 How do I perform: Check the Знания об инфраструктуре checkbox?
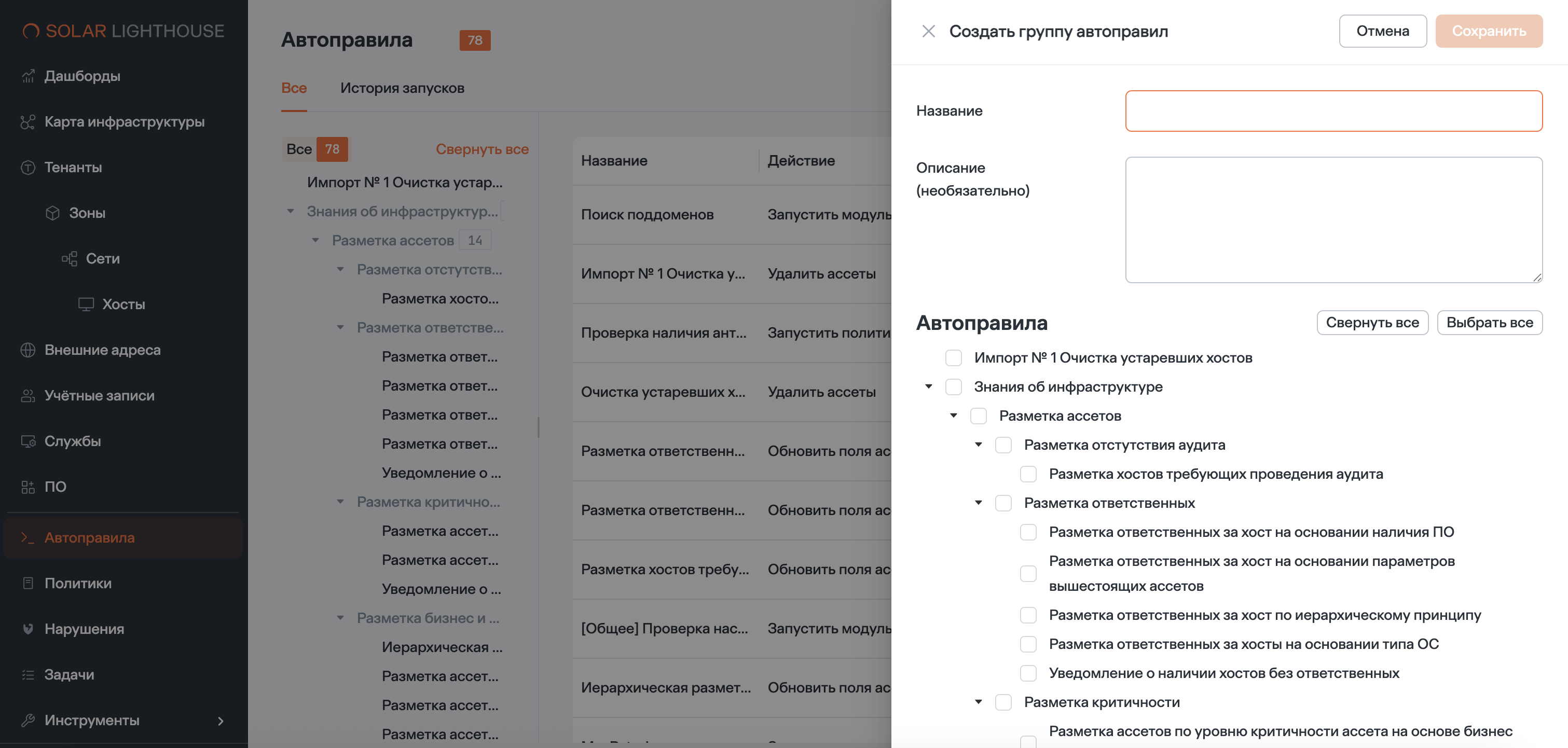(954, 387)
